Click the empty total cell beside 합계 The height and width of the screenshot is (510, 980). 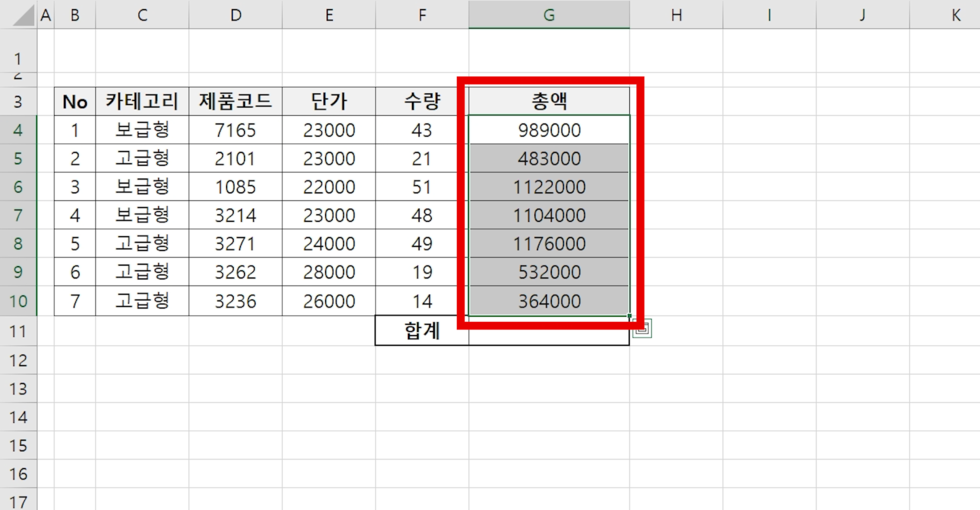coord(549,333)
